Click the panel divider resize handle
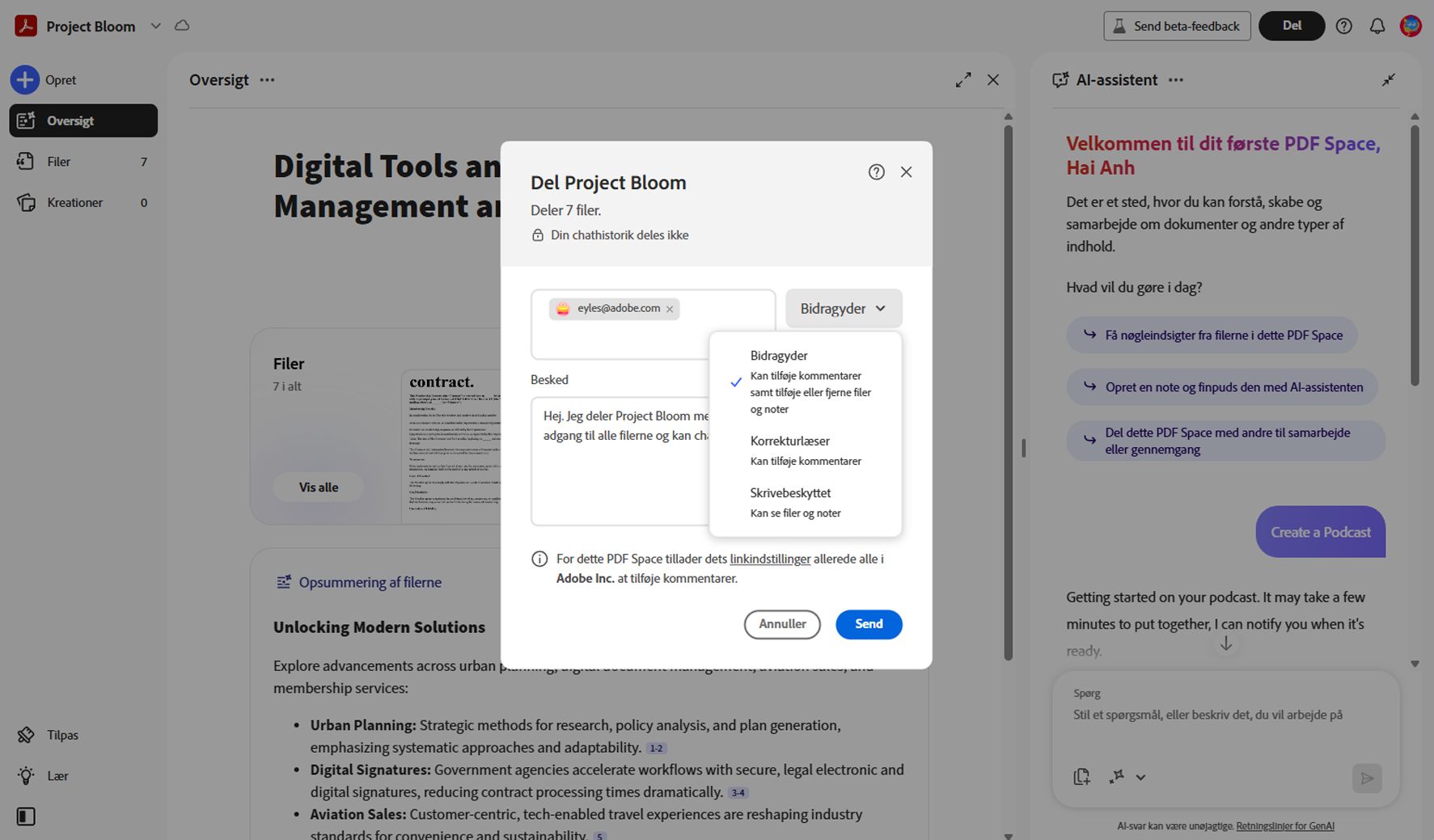This screenshot has height=840, width=1434. click(1023, 448)
